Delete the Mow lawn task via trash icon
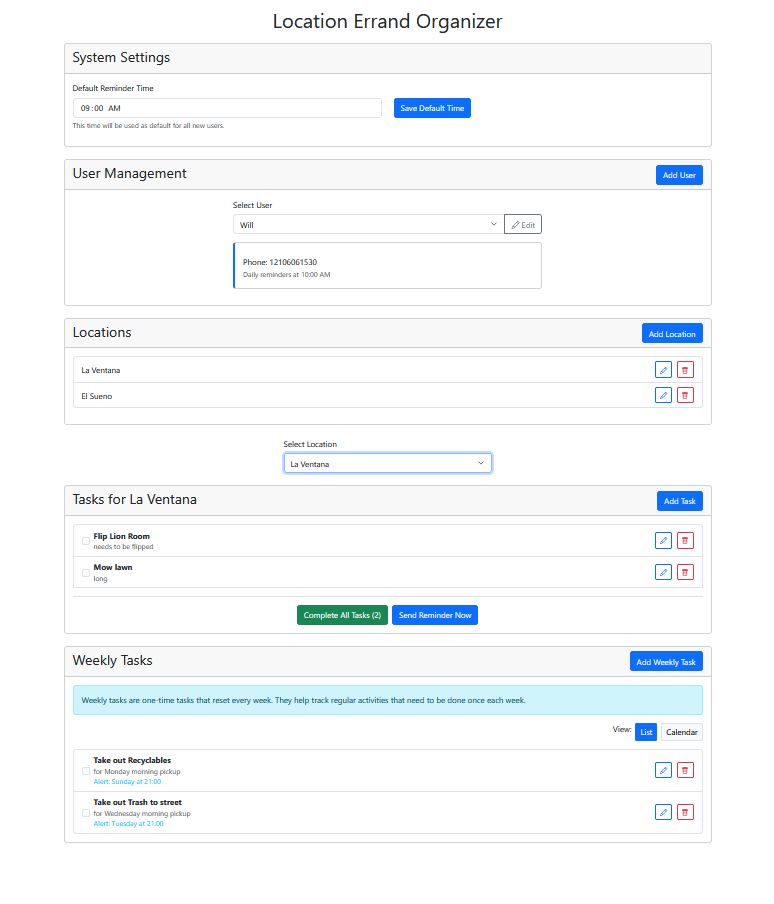The image size is (774, 904). pos(684,572)
